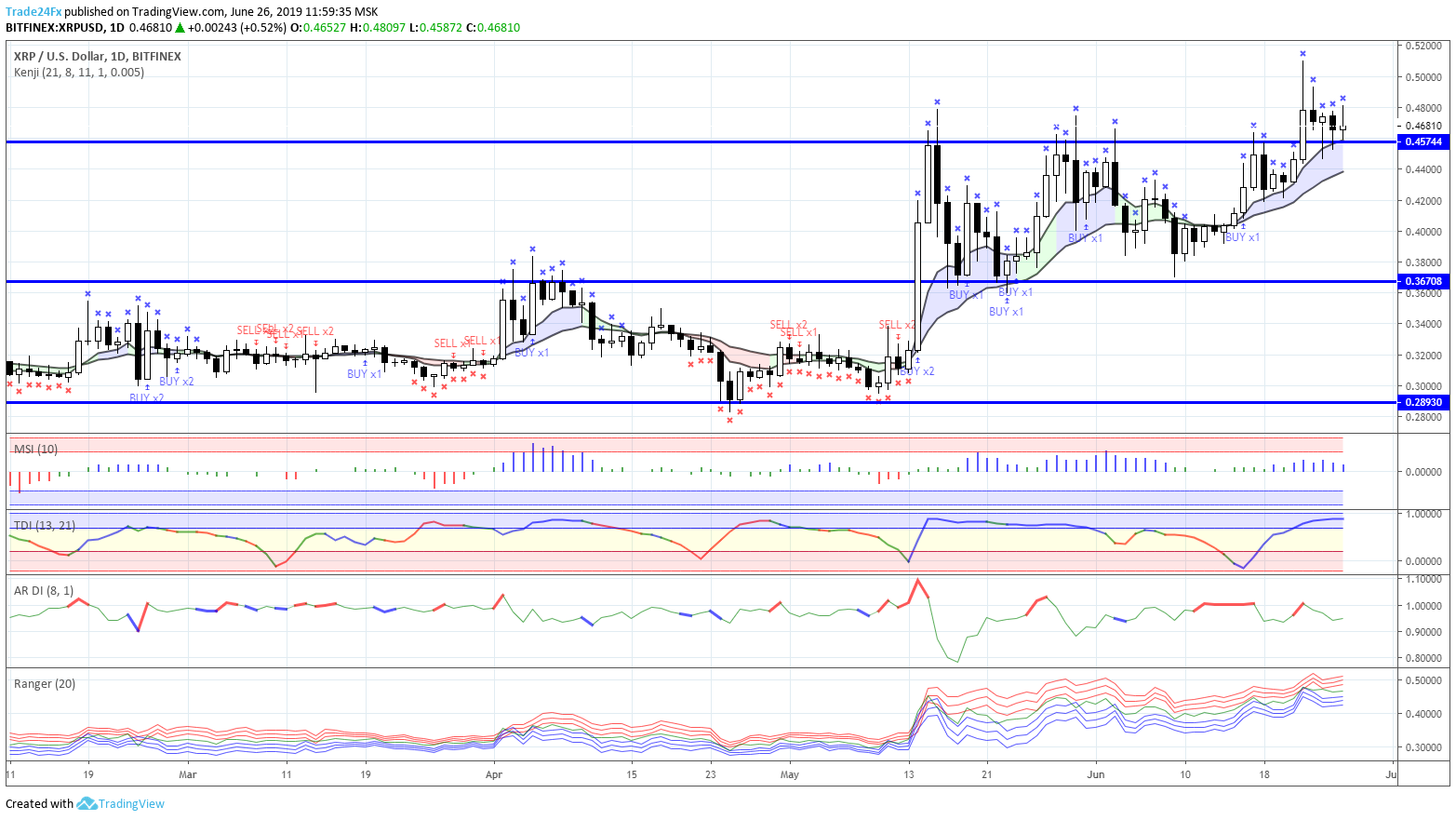This screenshot has width=1456, height=820.
Task: Open the TradingView link in the footer
Action: [x=131, y=803]
